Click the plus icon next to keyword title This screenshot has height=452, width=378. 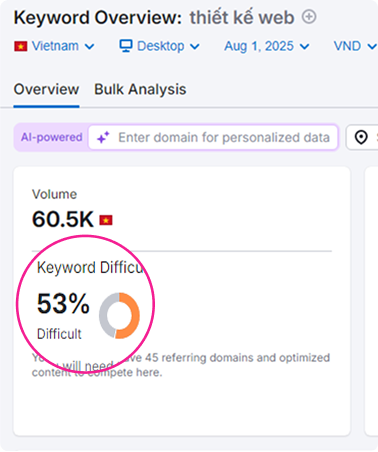point(309,17)
